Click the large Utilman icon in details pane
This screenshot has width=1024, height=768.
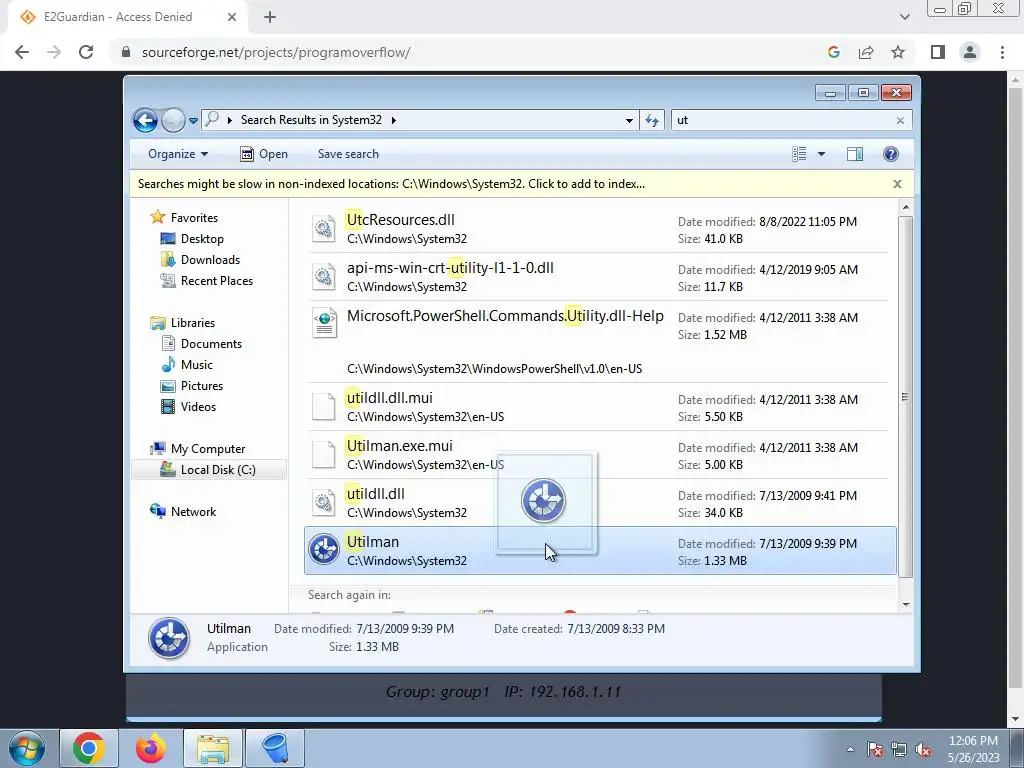pyautogui.click(x=169, y=637)
